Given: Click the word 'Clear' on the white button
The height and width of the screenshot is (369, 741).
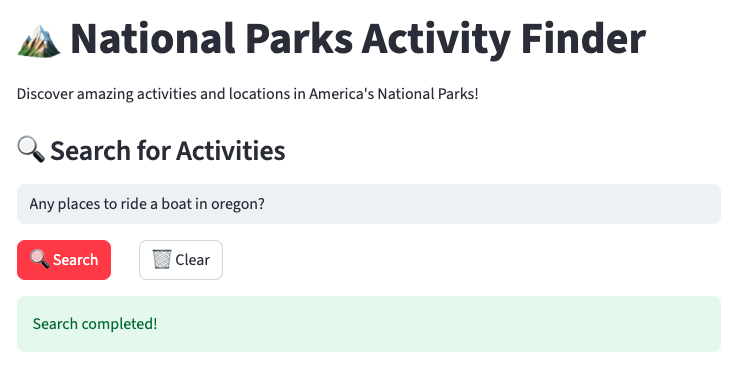Looking at the screenshot, I should (192, 260).
